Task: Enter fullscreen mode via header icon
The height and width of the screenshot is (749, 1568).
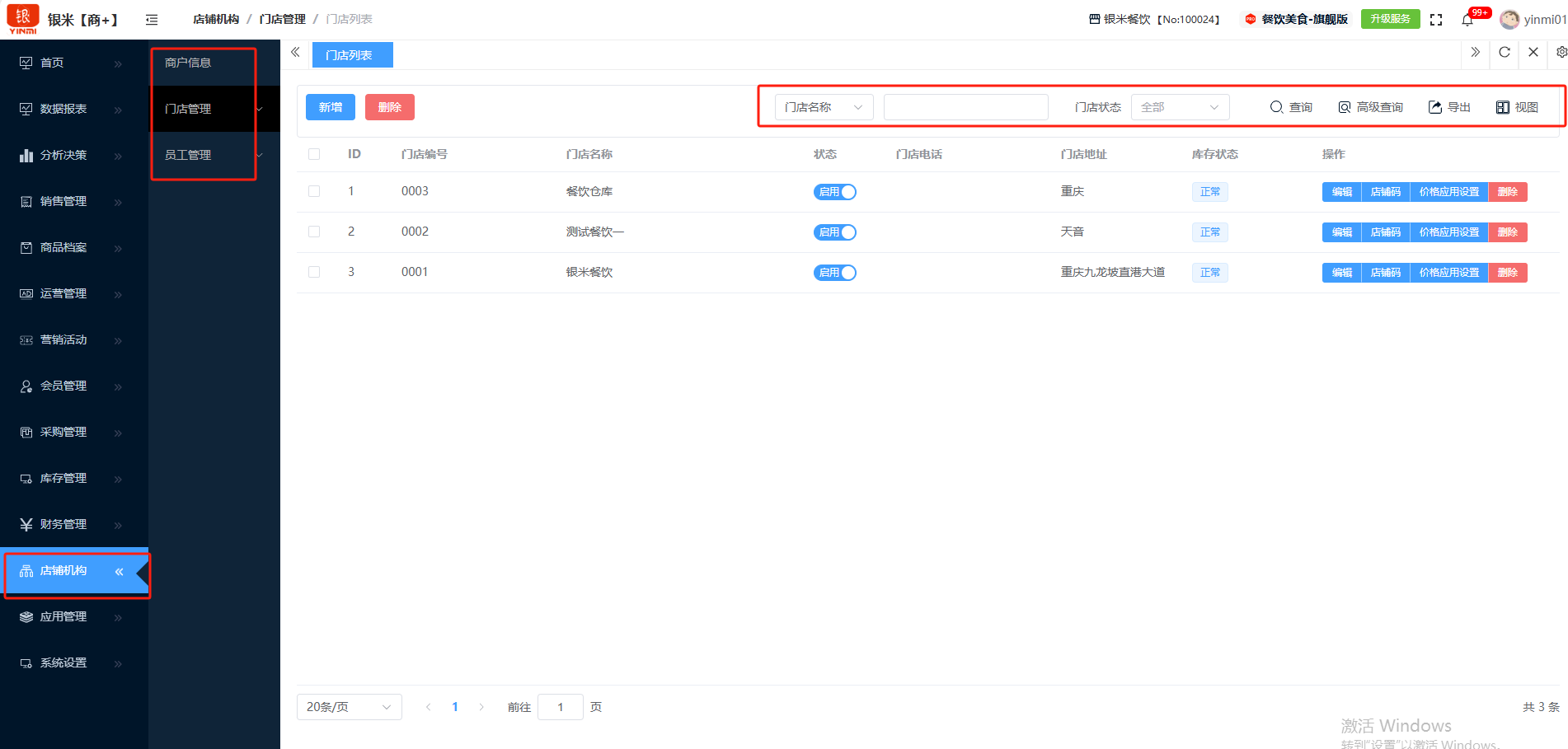Action: point(1436,20)
